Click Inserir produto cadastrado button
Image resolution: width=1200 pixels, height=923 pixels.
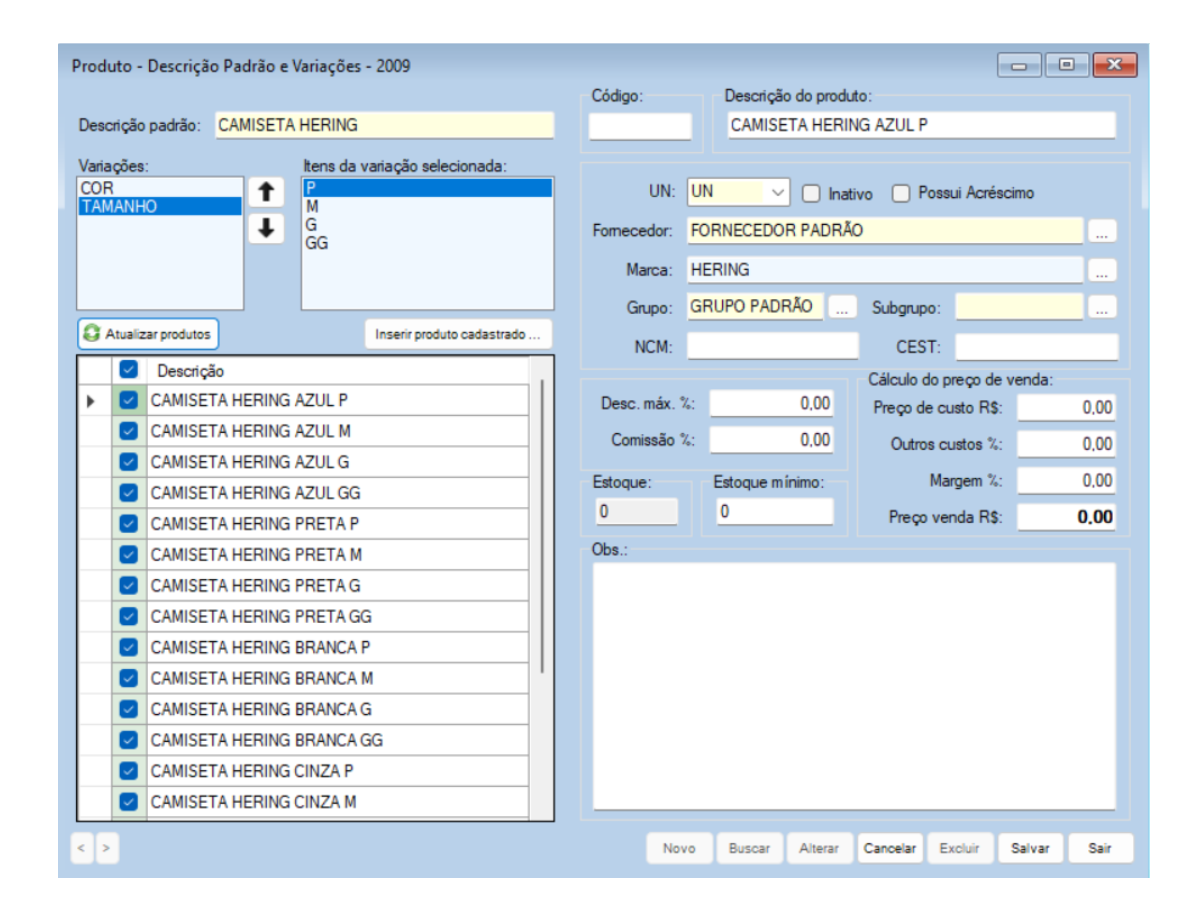(x=457, y=335)
